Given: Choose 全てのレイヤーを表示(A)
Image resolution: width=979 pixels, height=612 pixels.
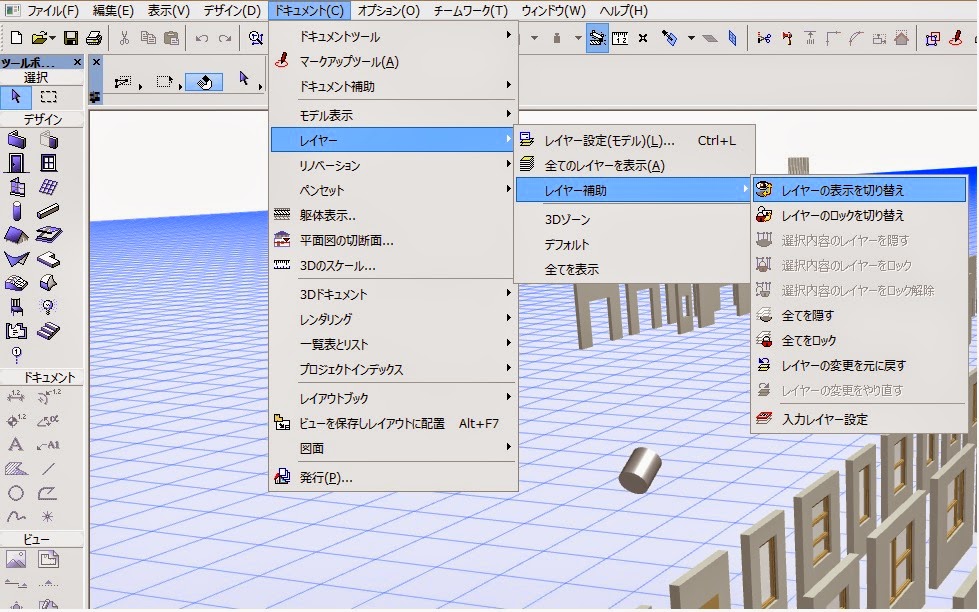Looking at the screenshot, I should click(634, 165).
